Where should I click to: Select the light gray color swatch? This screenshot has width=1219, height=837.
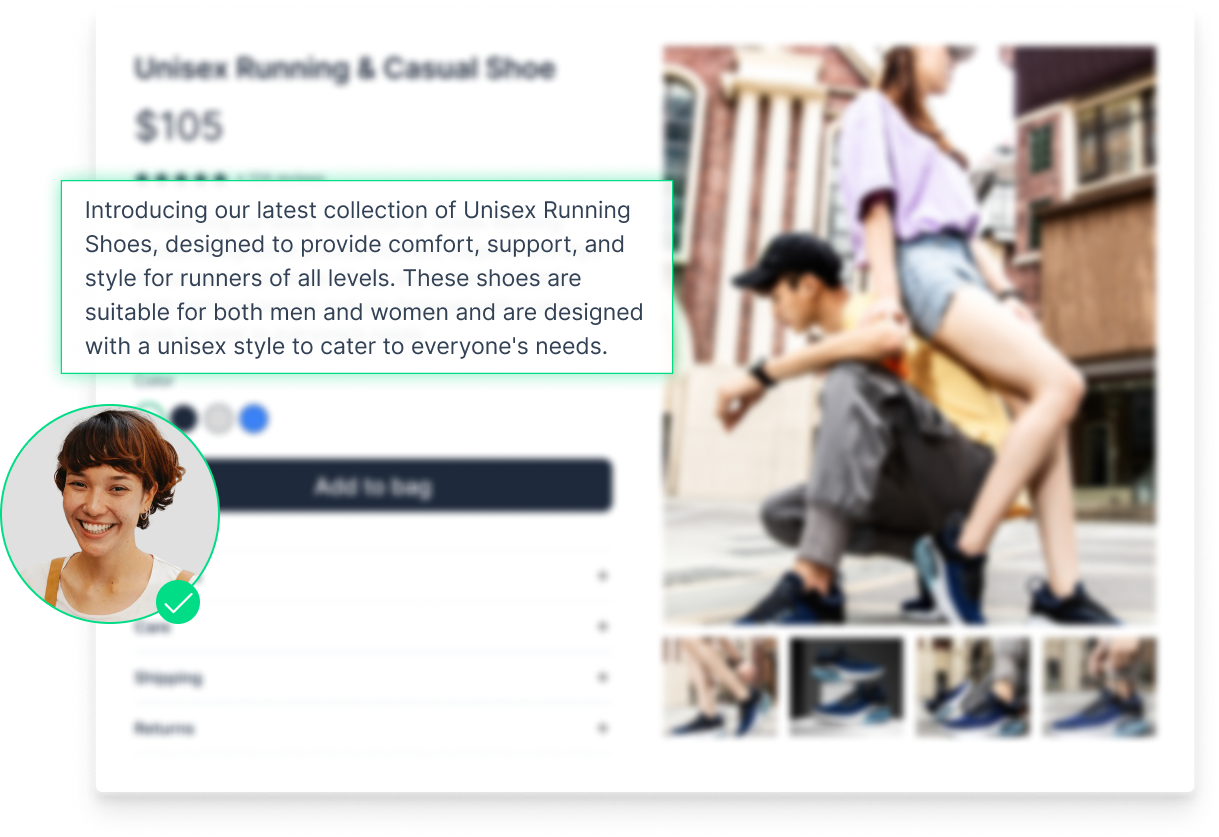pos(219,418)
